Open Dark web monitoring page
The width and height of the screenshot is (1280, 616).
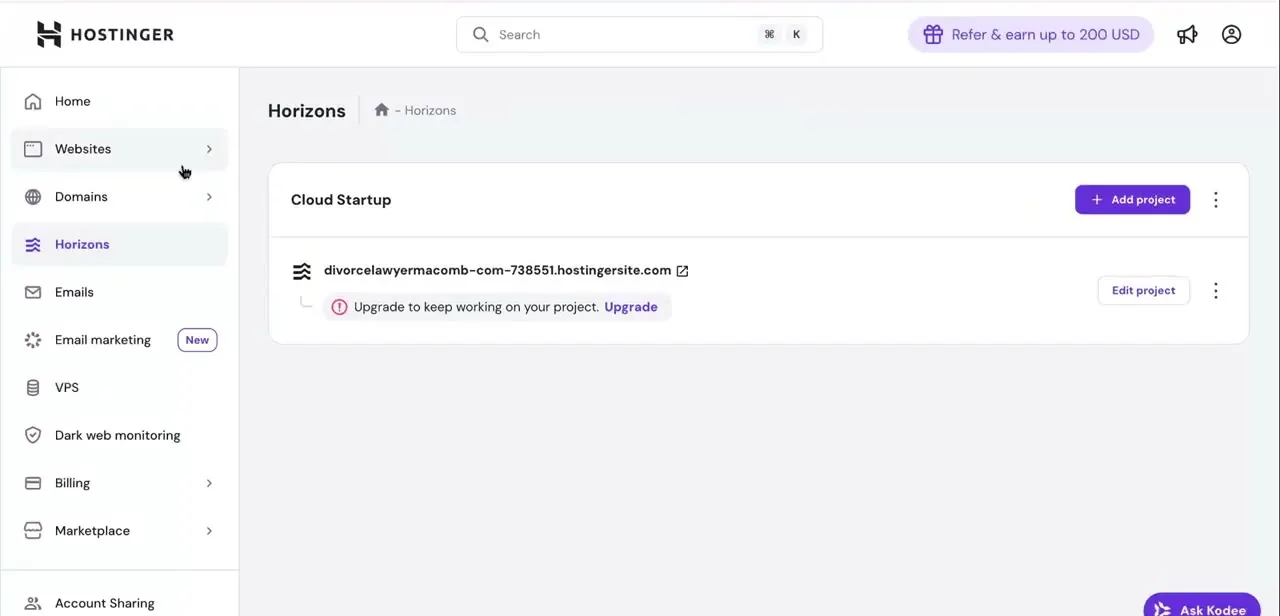(x=119, y=435)
